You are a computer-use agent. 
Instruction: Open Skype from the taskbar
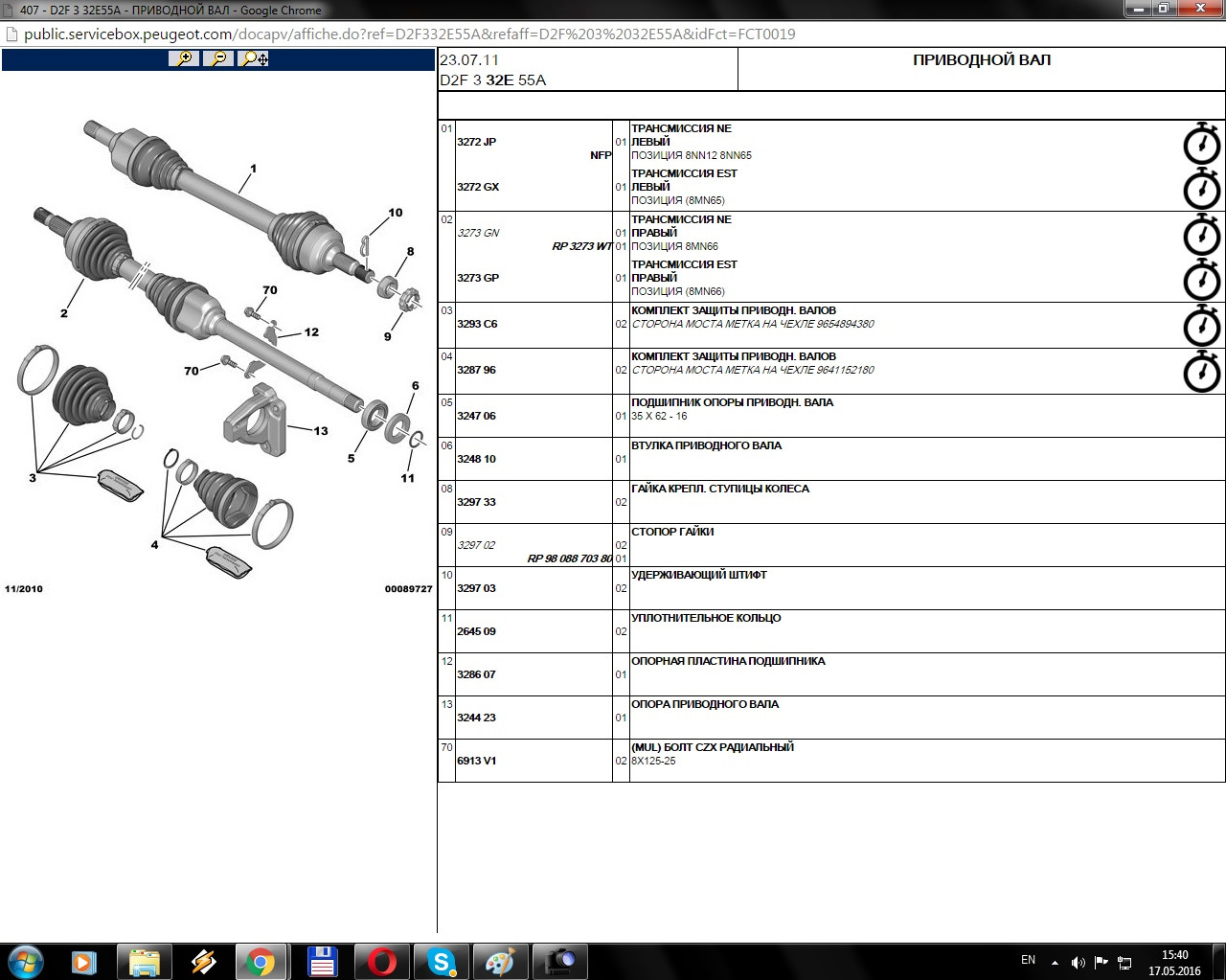(x=441, y=961)
